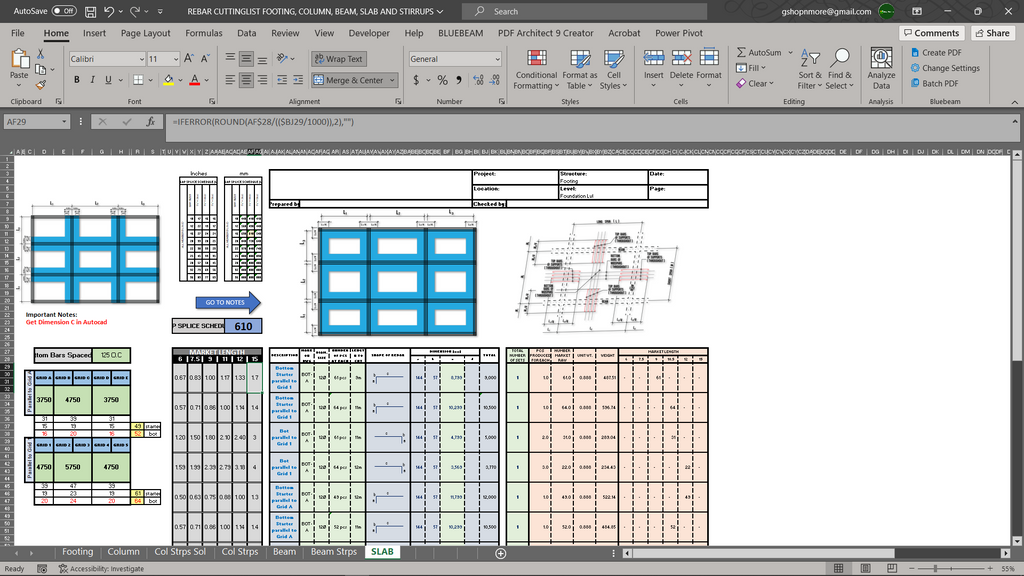Screen dimensions: 1024x576
Task: Toggle AutoSave switch
Action: [x=64, y=11]
